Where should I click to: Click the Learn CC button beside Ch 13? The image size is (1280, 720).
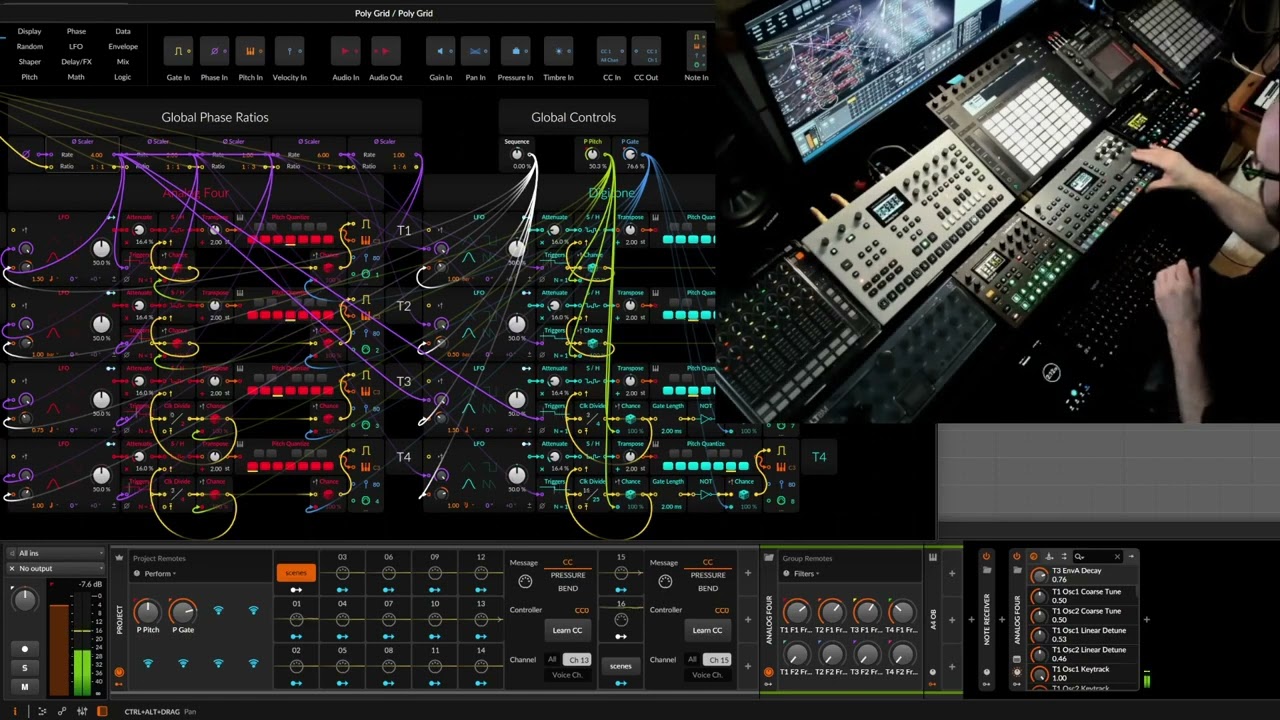click(567, 630)
